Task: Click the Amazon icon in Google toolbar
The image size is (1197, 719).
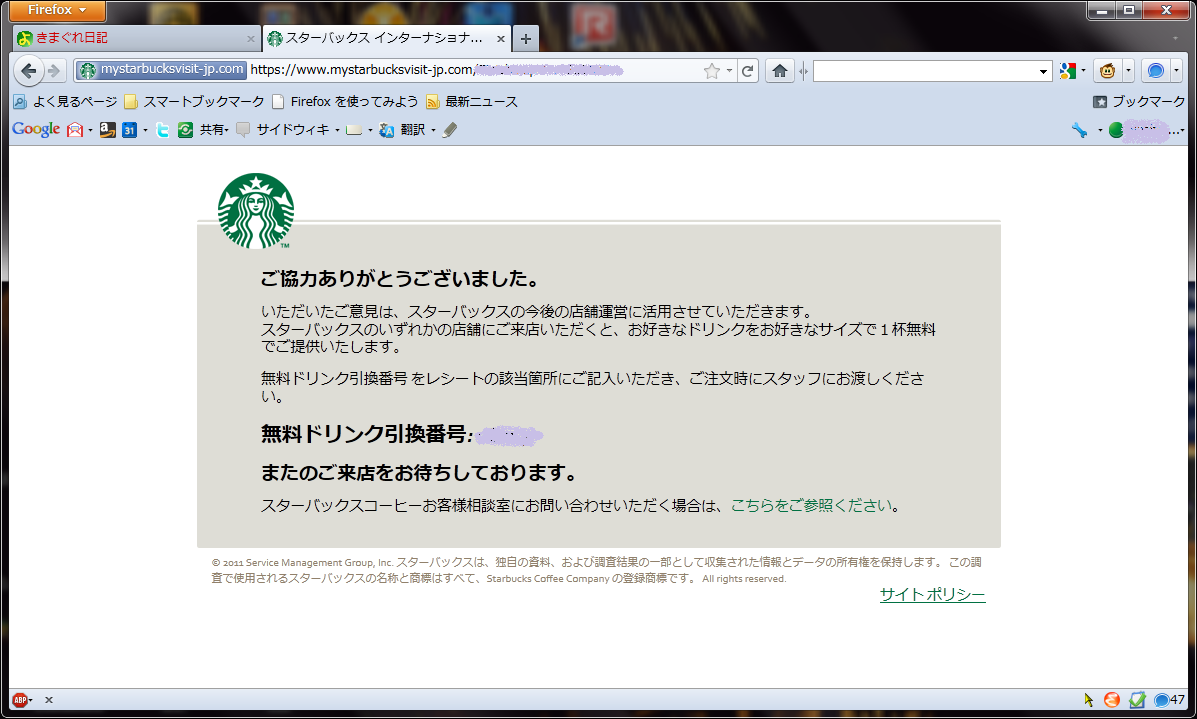Action: [108, 130]
